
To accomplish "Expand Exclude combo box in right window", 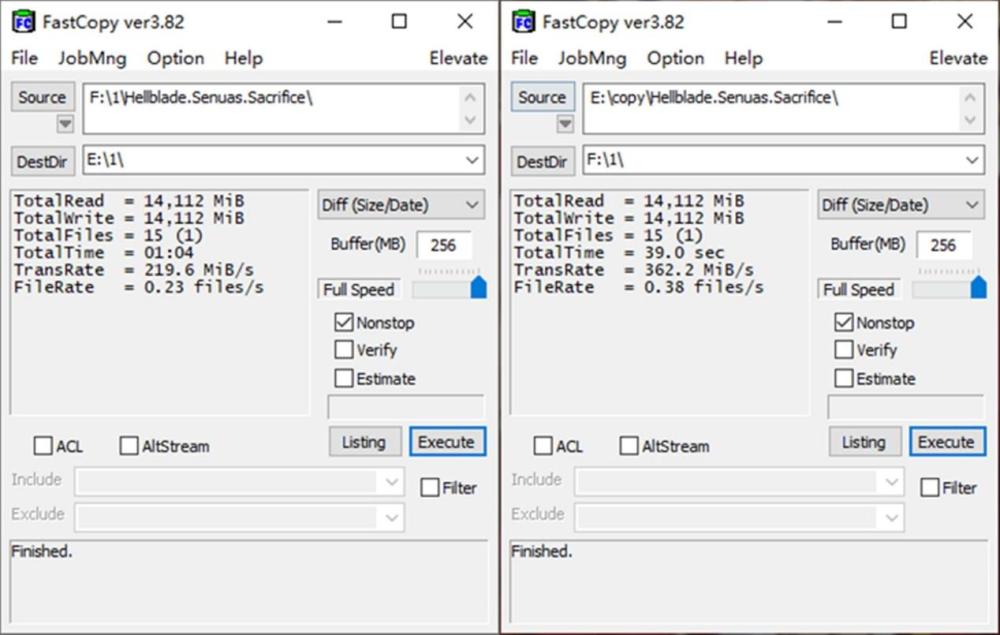I will (x=892, y=517).
